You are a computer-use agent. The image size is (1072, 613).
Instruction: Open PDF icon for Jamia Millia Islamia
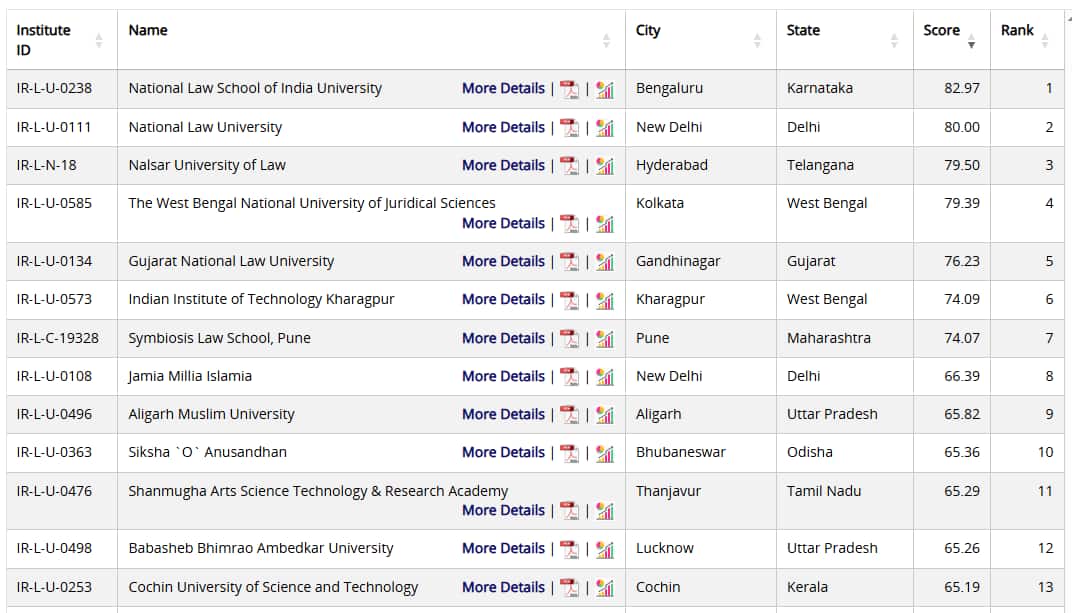pyautogui.click(x=569, y=377)
